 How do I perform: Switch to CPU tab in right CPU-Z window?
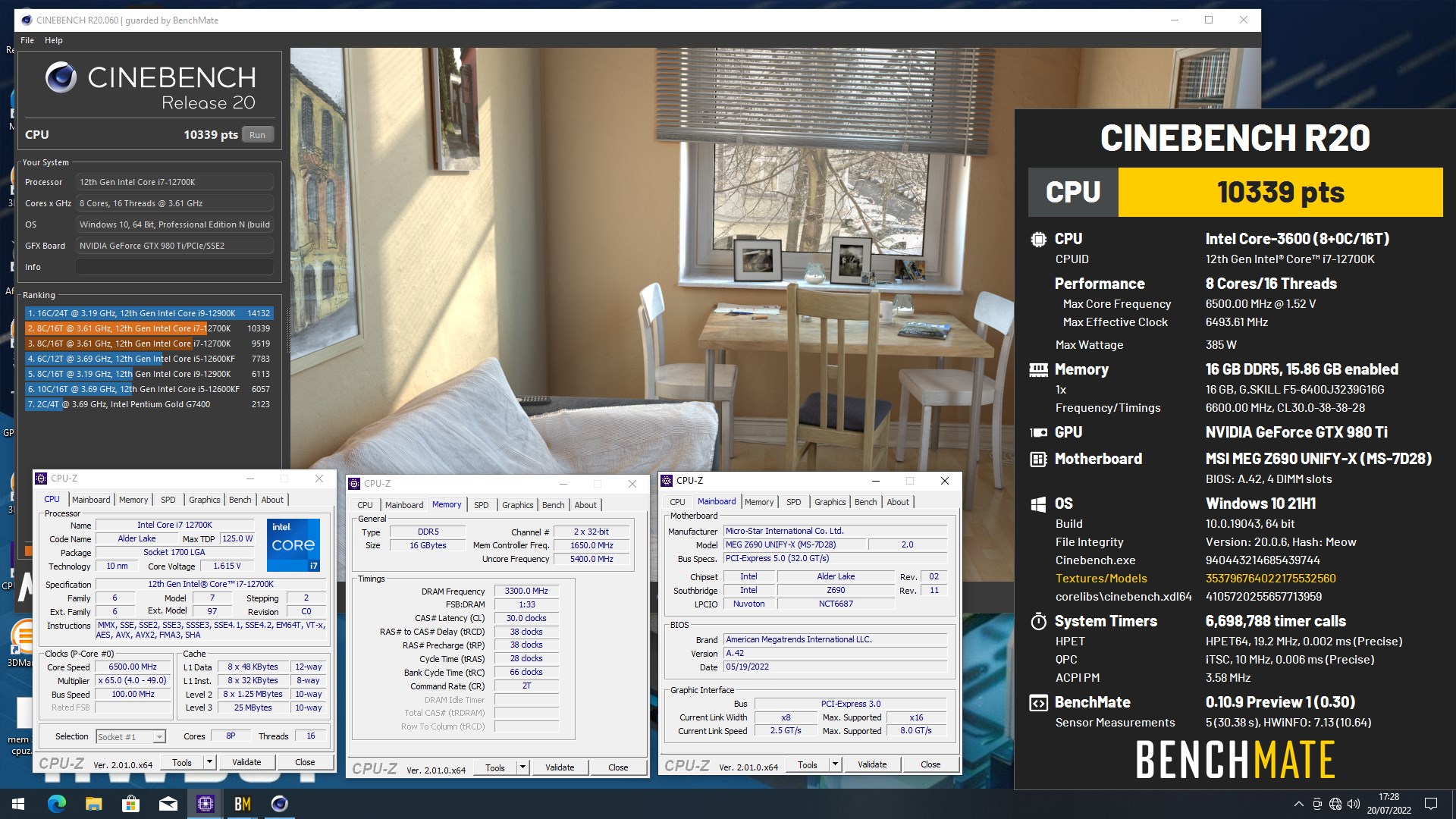pyautogui.click(x=677, y=502)
